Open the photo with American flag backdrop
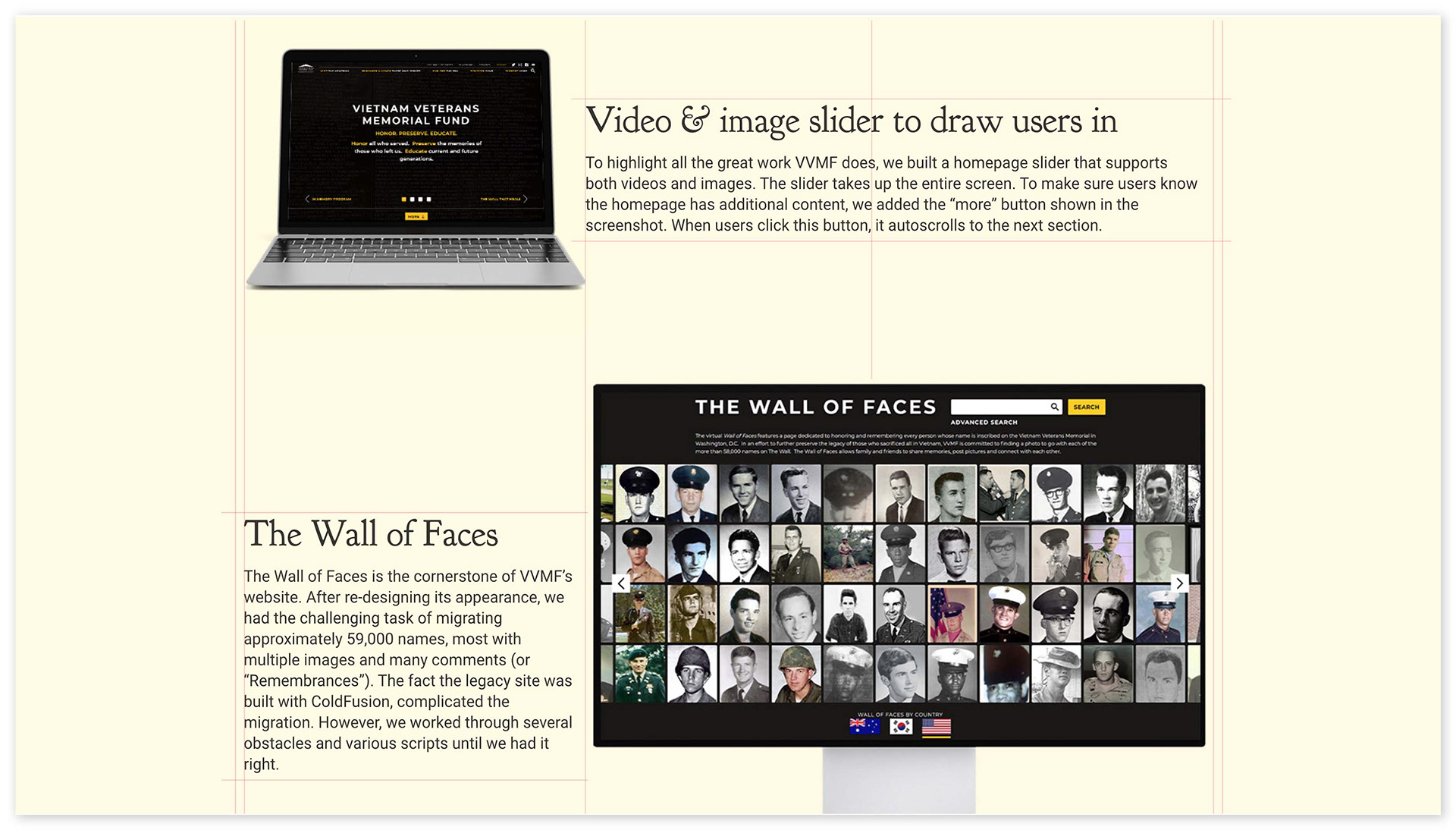Screen dimensions: 1456x830 point(952,615)
